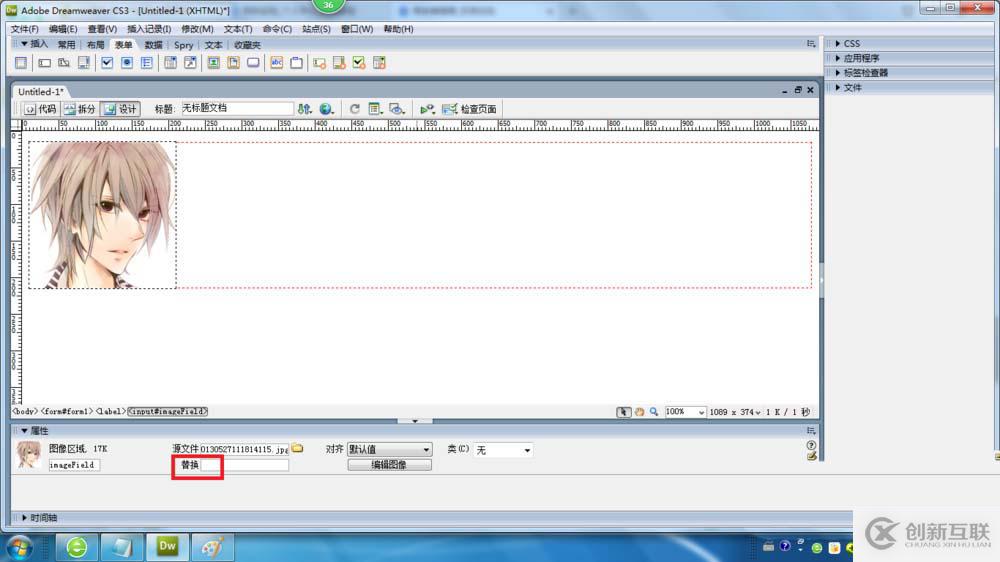
Task: Insert a radio group form element
Action: [x=147, y=63]
